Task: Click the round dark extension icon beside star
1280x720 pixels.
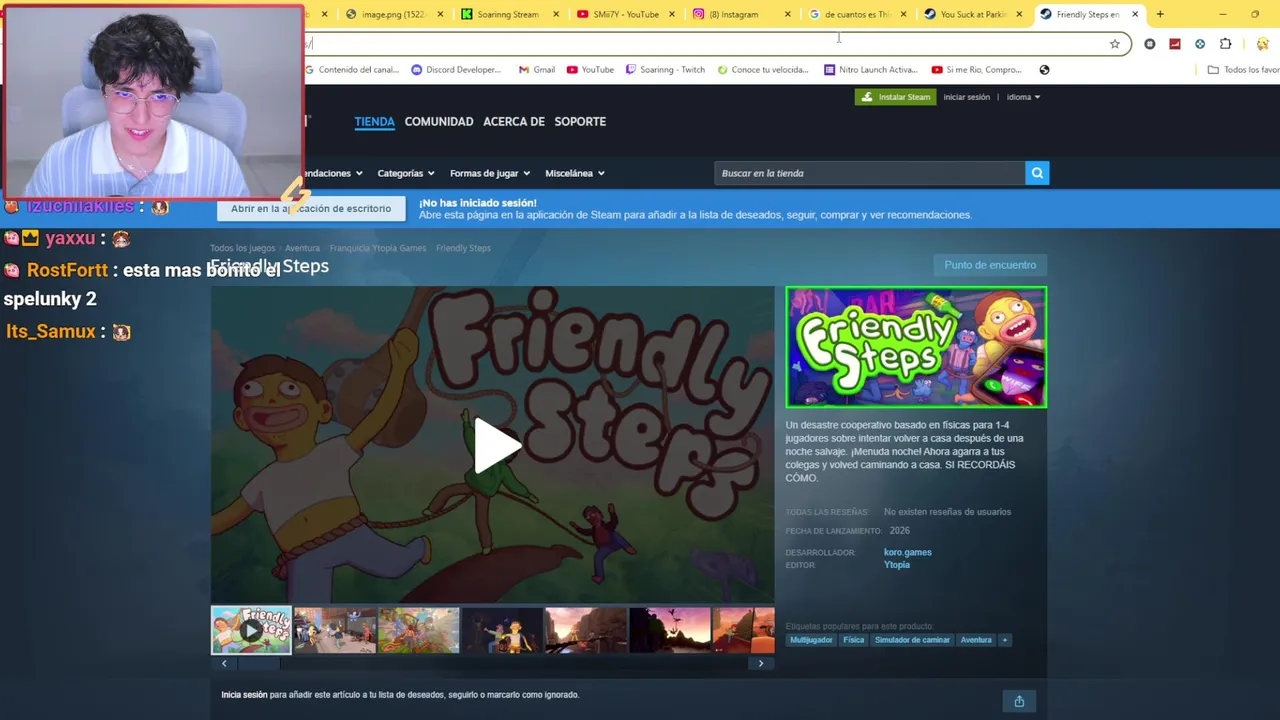Action: coord(1150,44)
